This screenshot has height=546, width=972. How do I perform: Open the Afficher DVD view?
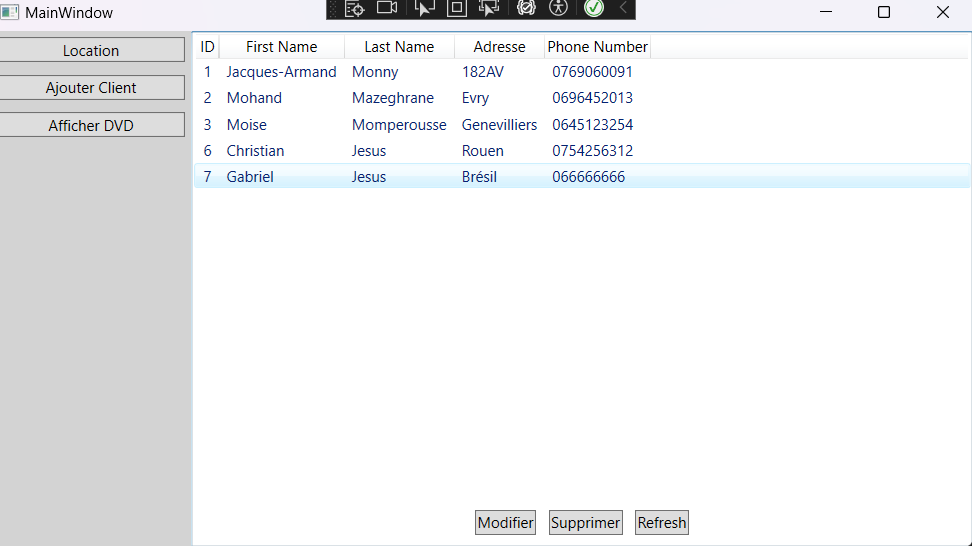pos(91,125)
